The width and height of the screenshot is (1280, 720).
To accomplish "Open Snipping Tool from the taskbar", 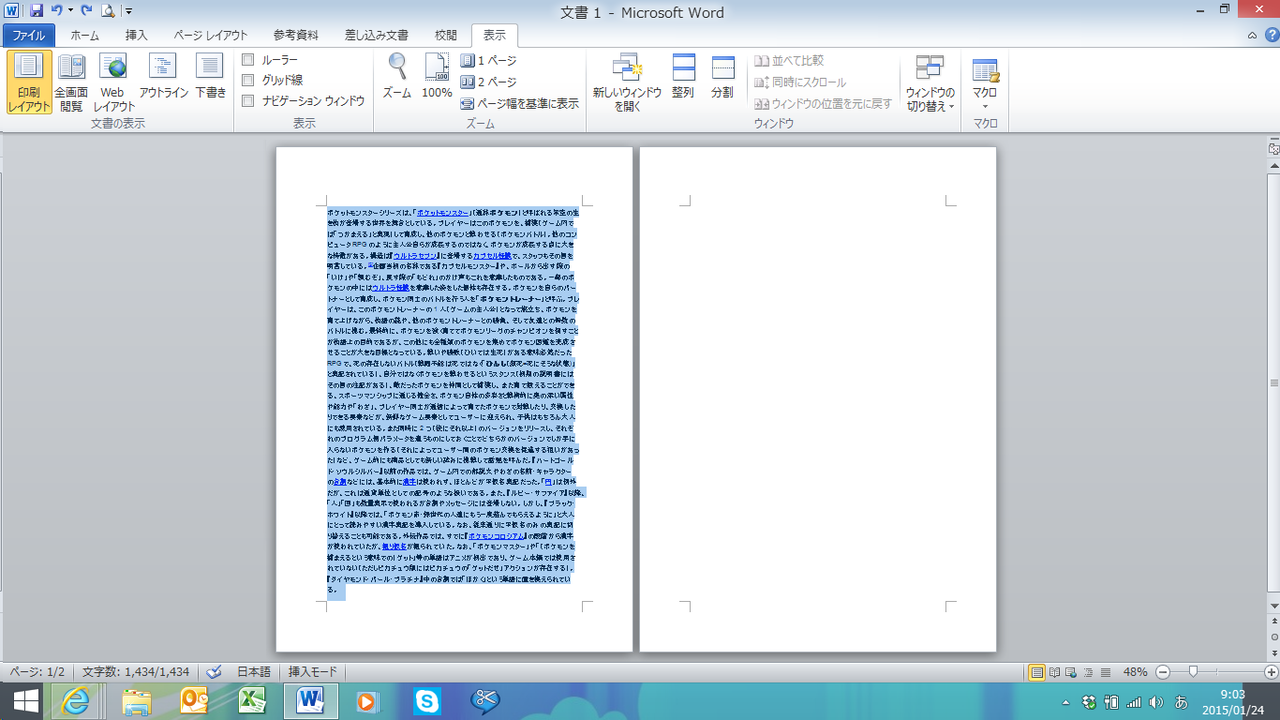I will click(486, 702).
